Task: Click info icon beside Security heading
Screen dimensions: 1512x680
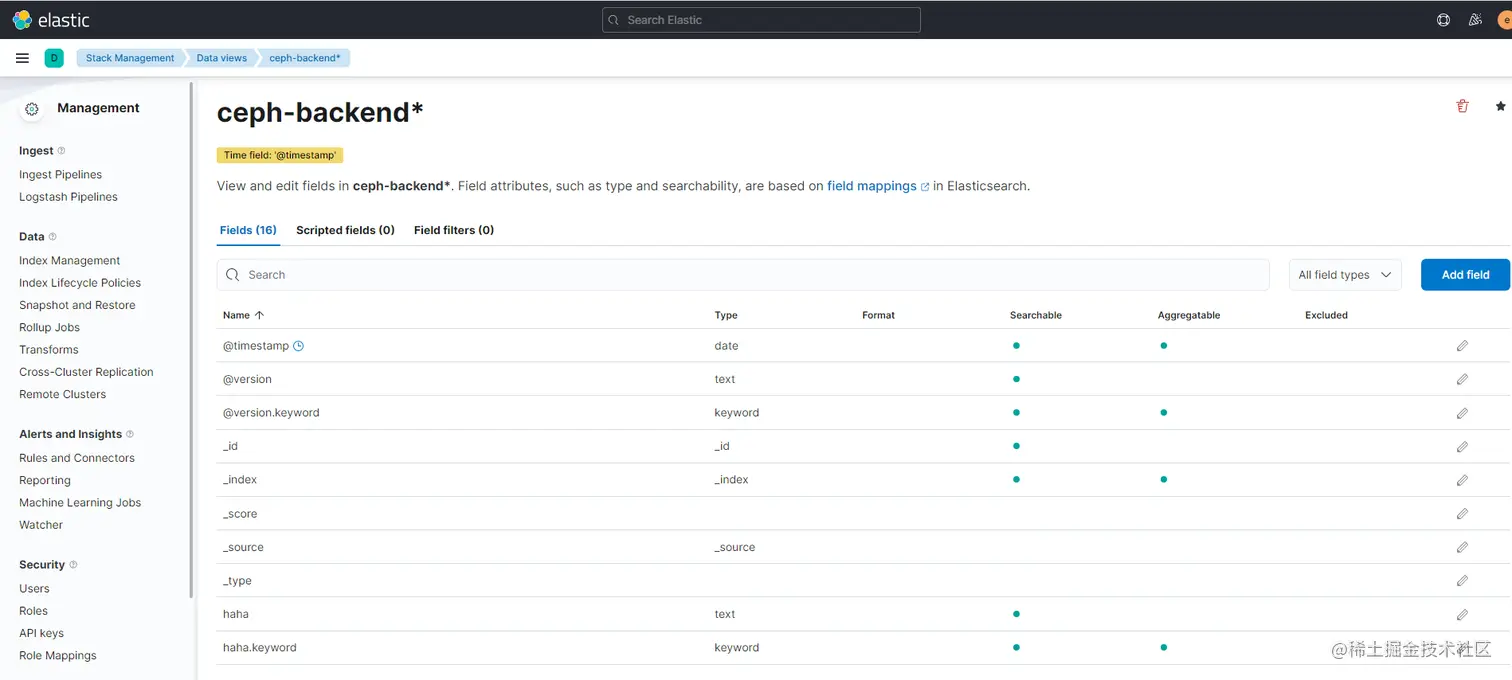Action: (73, 565)
